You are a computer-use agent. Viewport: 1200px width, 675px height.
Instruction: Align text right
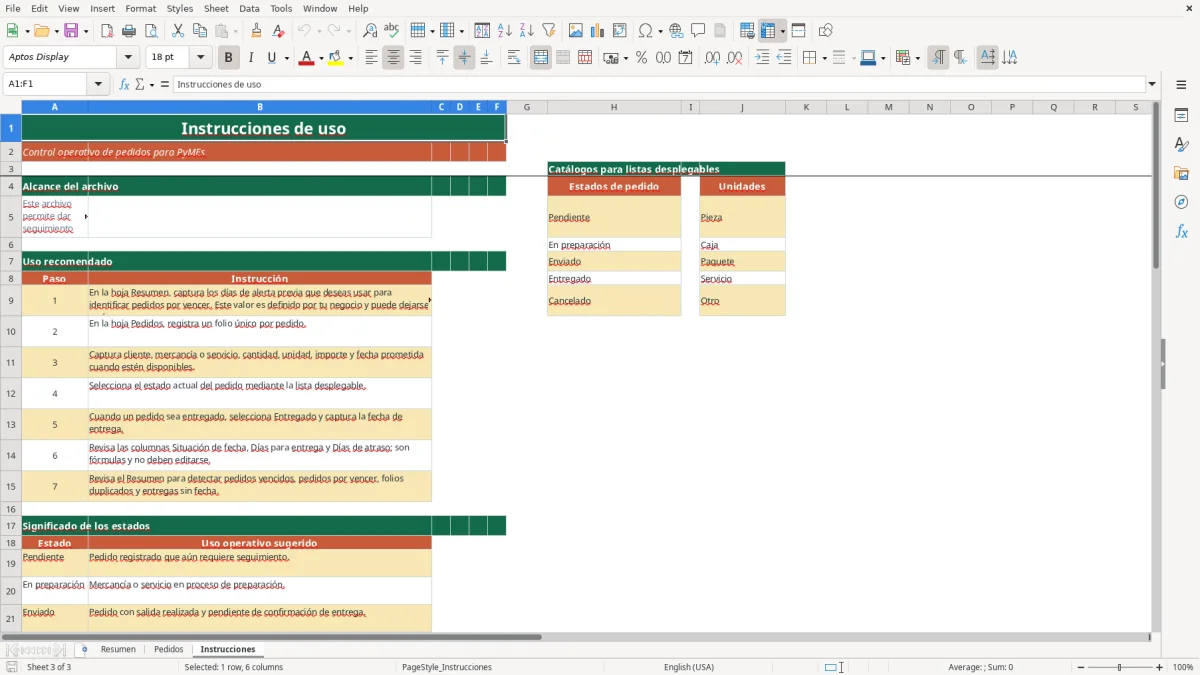coord(415,58)
